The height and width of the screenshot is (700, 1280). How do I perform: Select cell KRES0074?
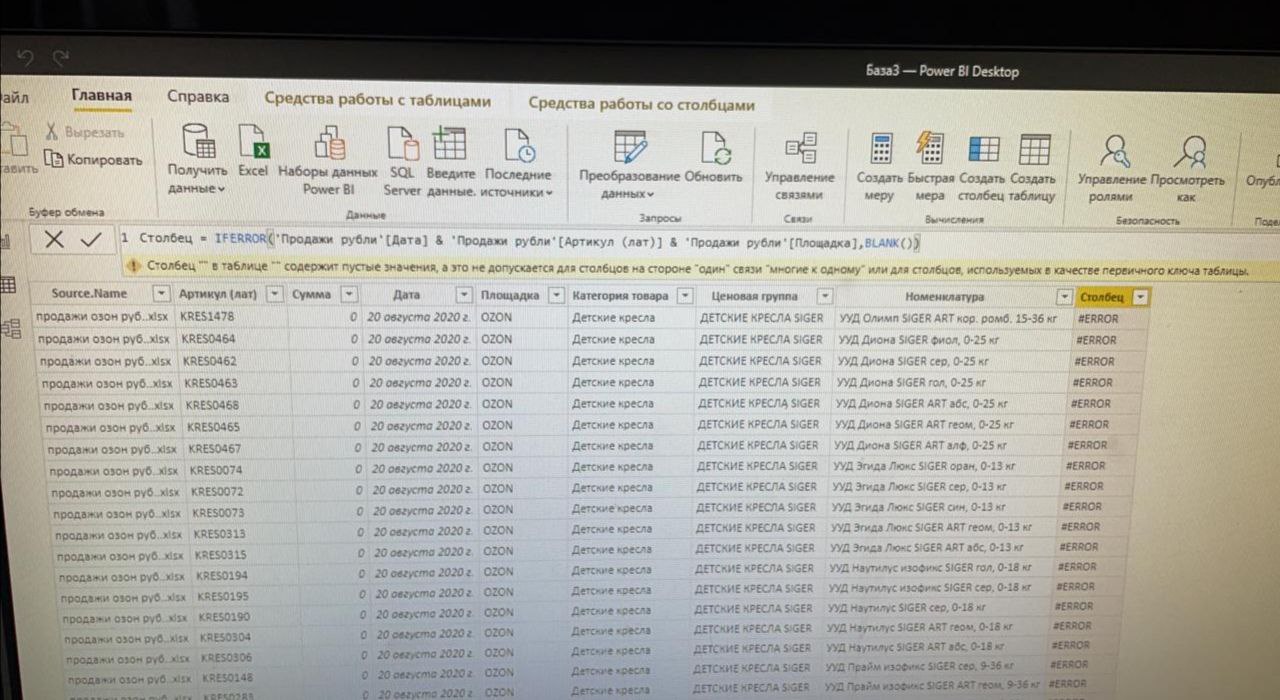click(238, 469)
